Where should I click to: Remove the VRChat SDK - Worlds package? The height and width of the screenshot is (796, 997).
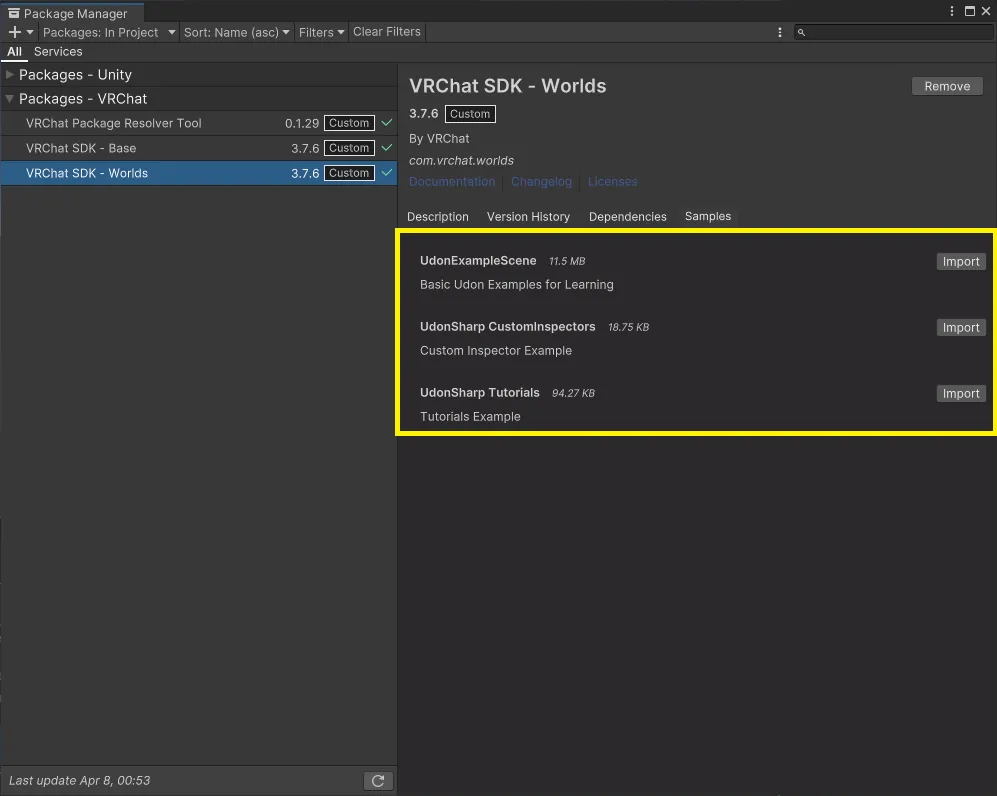947,86
